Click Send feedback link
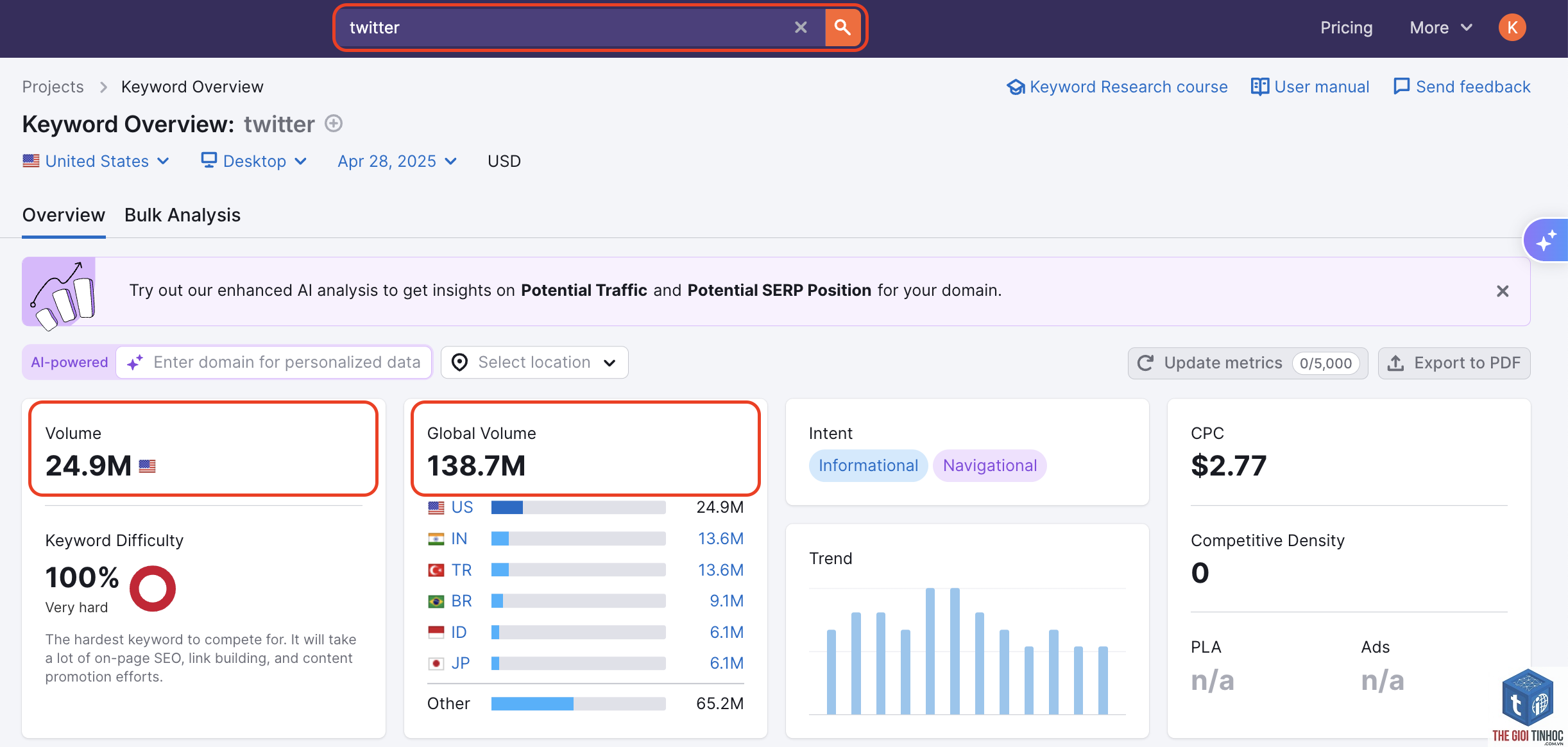 click(1462, 87)
